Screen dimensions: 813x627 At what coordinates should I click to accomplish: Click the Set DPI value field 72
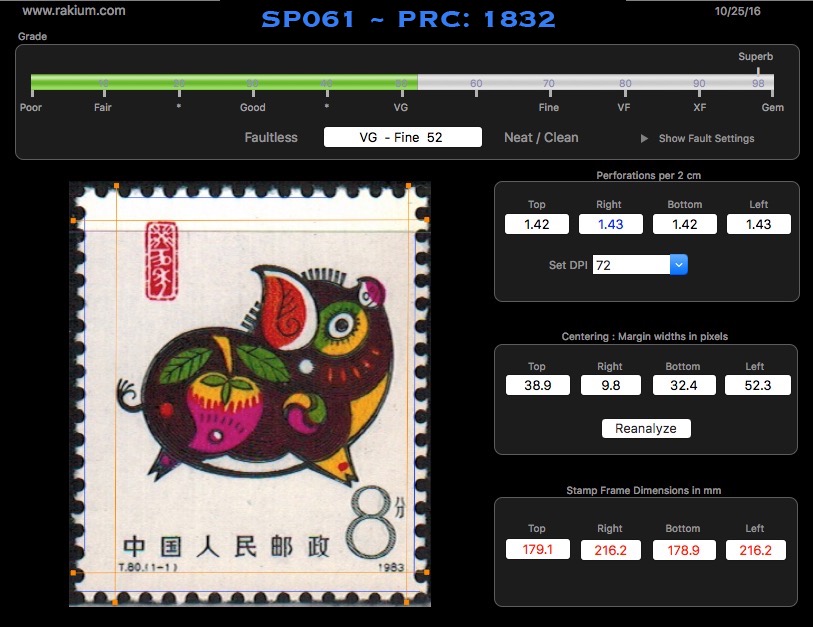(631, 265)
